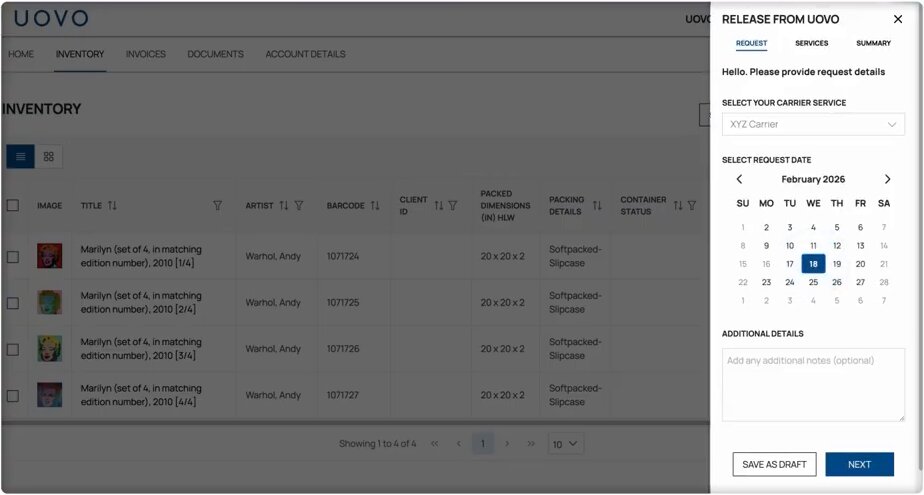Switch to the Summary step tab
Viewport: 924px width, 495px height.
point(873,44)
